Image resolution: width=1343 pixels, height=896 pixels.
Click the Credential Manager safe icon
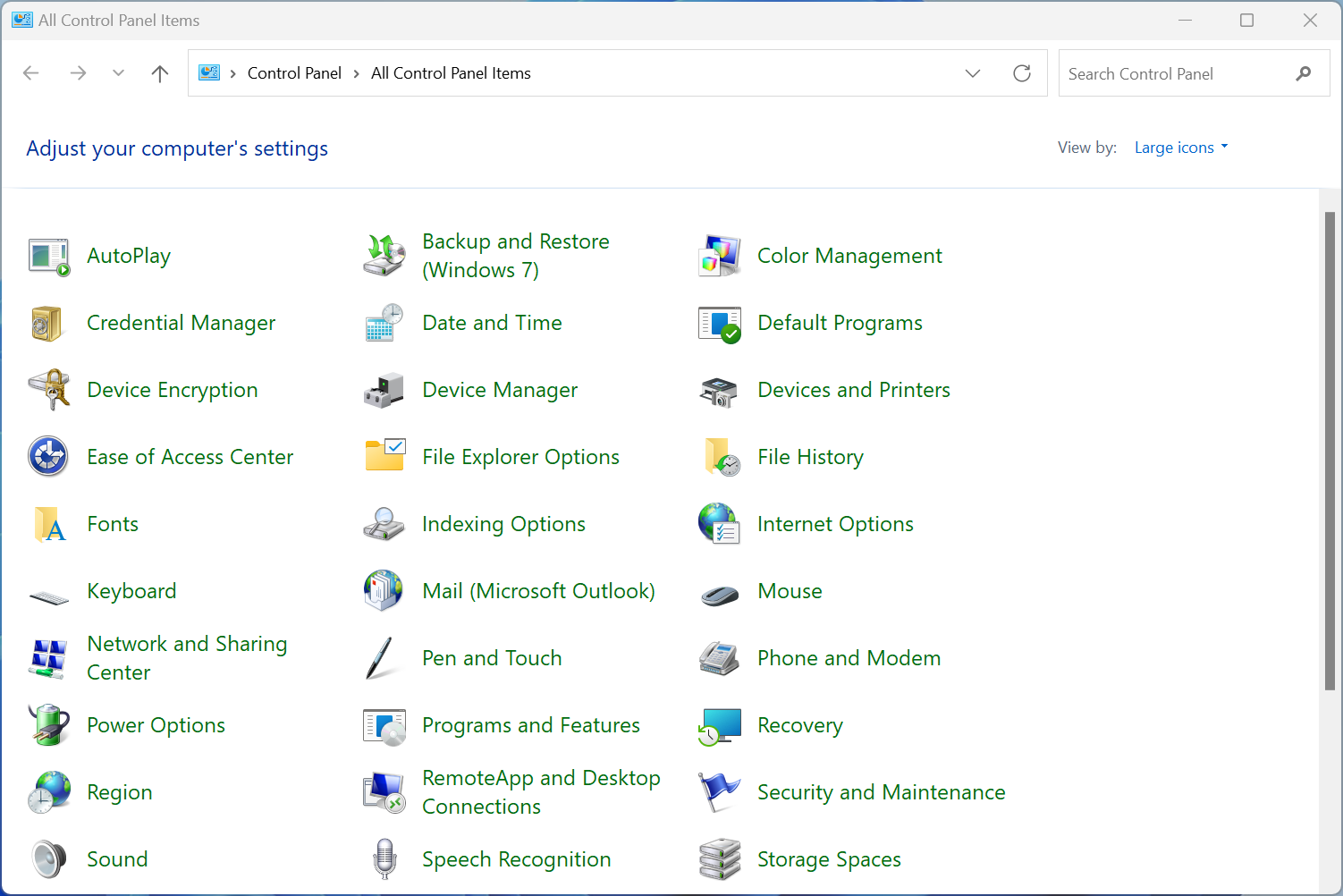point(46,323)
